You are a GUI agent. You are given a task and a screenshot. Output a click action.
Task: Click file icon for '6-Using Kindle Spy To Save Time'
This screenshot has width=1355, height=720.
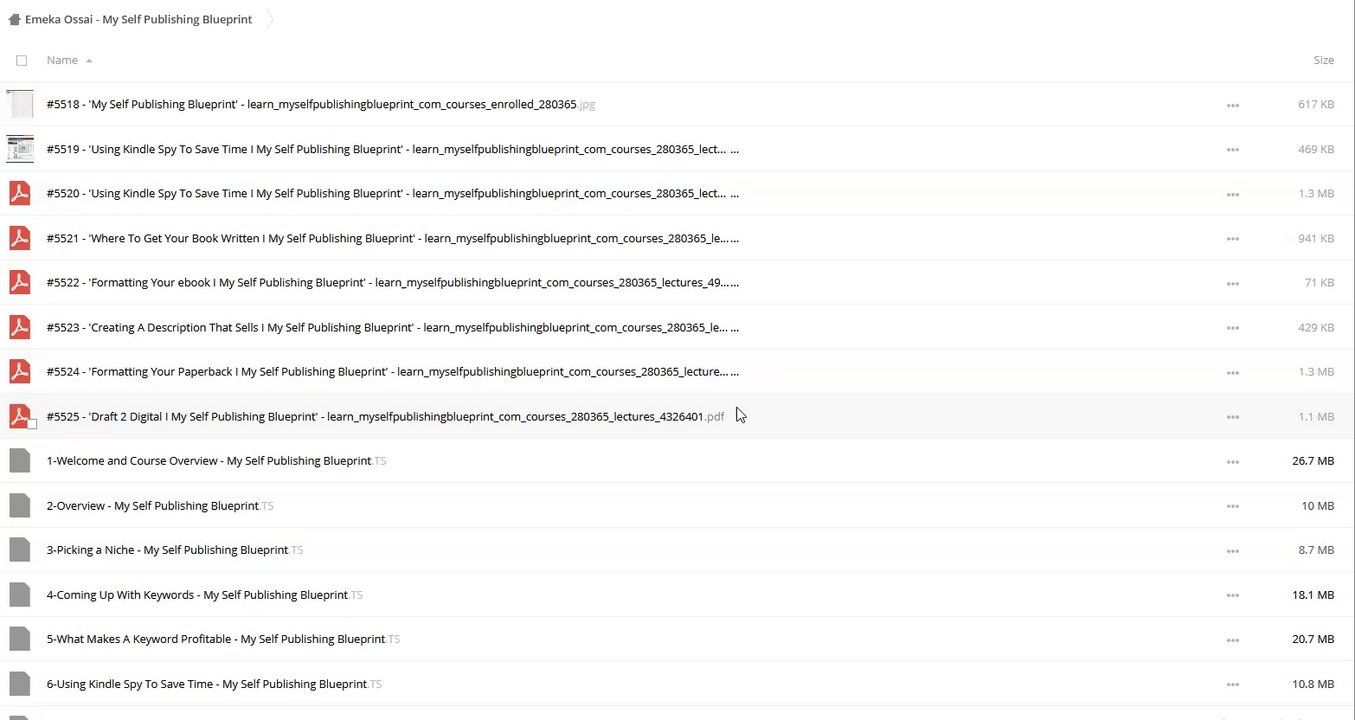click(20, 684)
